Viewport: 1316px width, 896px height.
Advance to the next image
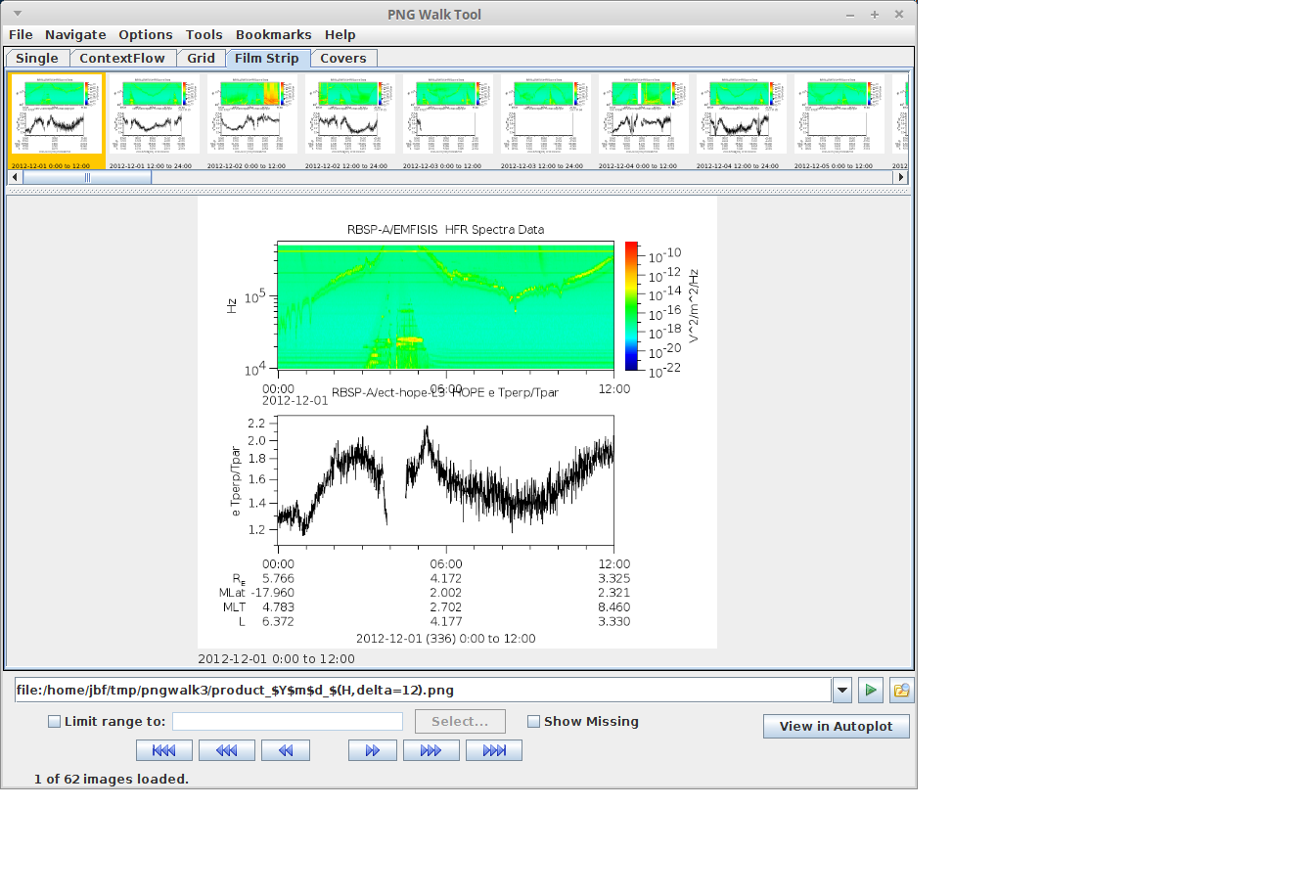[372, 750]
